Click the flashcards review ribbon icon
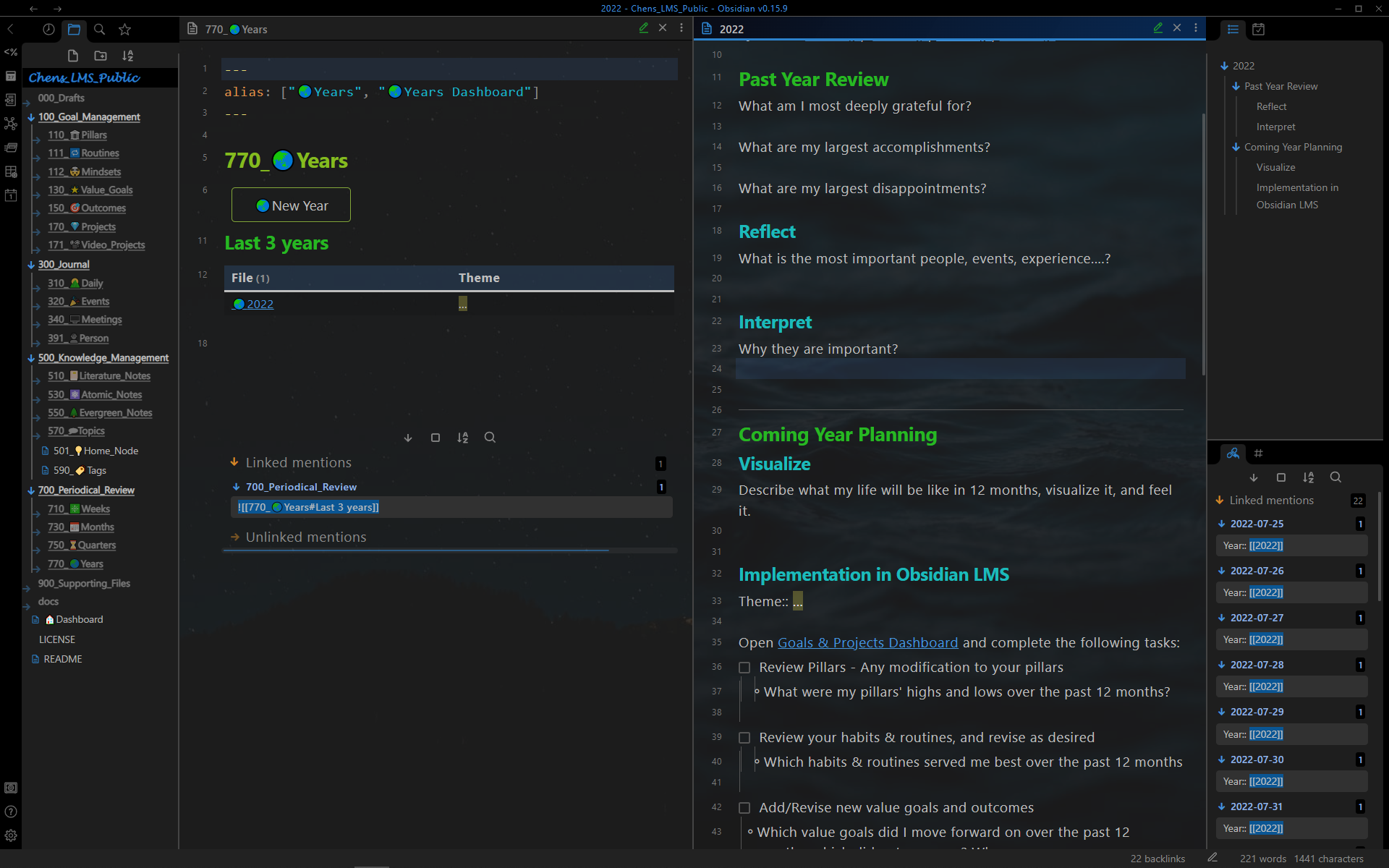1389x868 pixels. pyautogui.click(x=11, y=148)
